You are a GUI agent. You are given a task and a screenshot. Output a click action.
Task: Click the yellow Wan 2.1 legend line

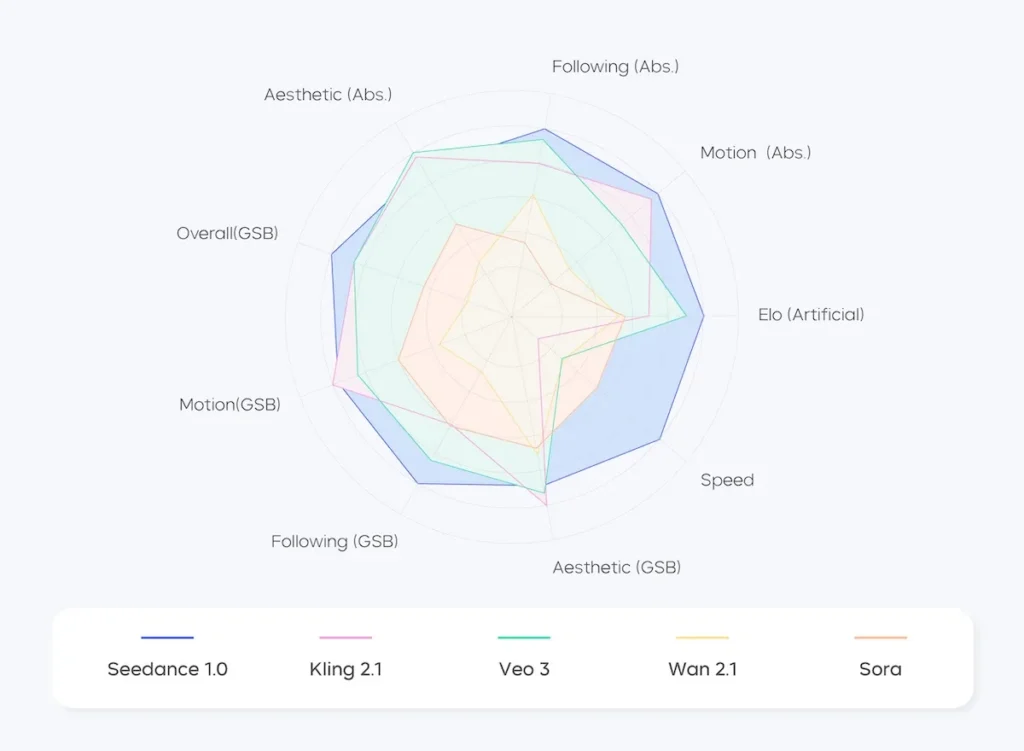click(x=702, y=637)
